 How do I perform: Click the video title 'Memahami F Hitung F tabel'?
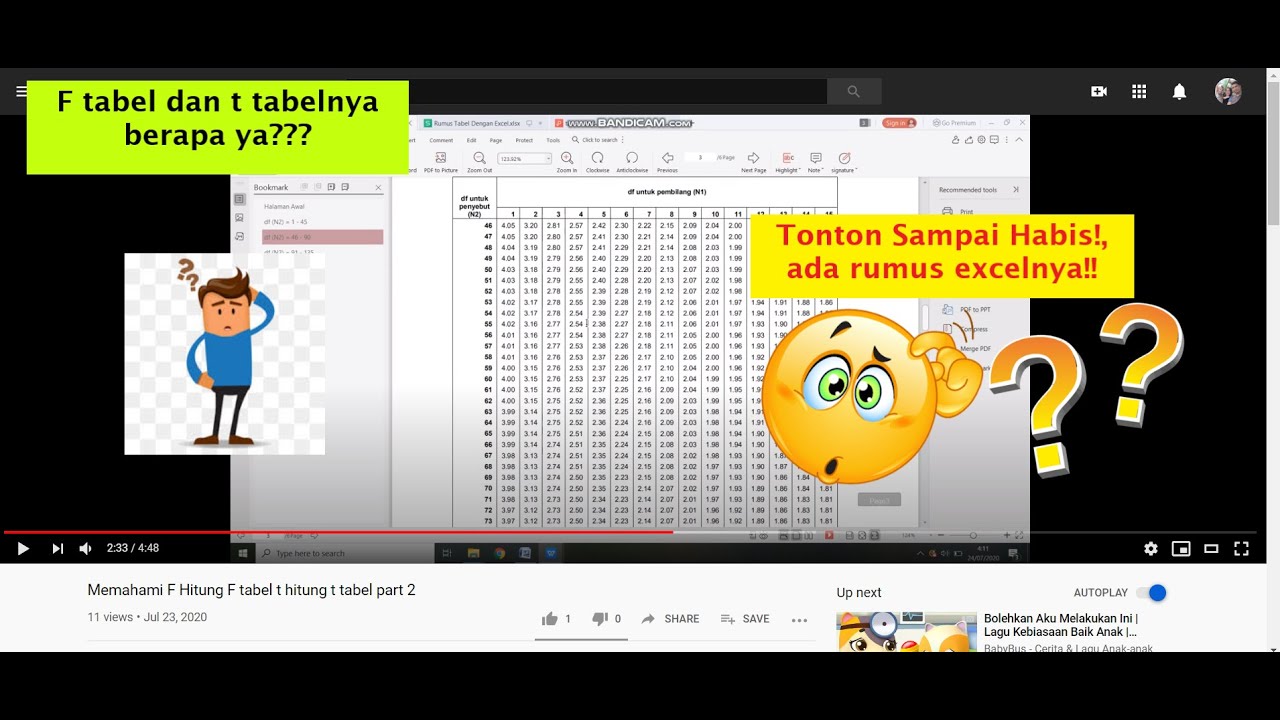coord(251,590)
